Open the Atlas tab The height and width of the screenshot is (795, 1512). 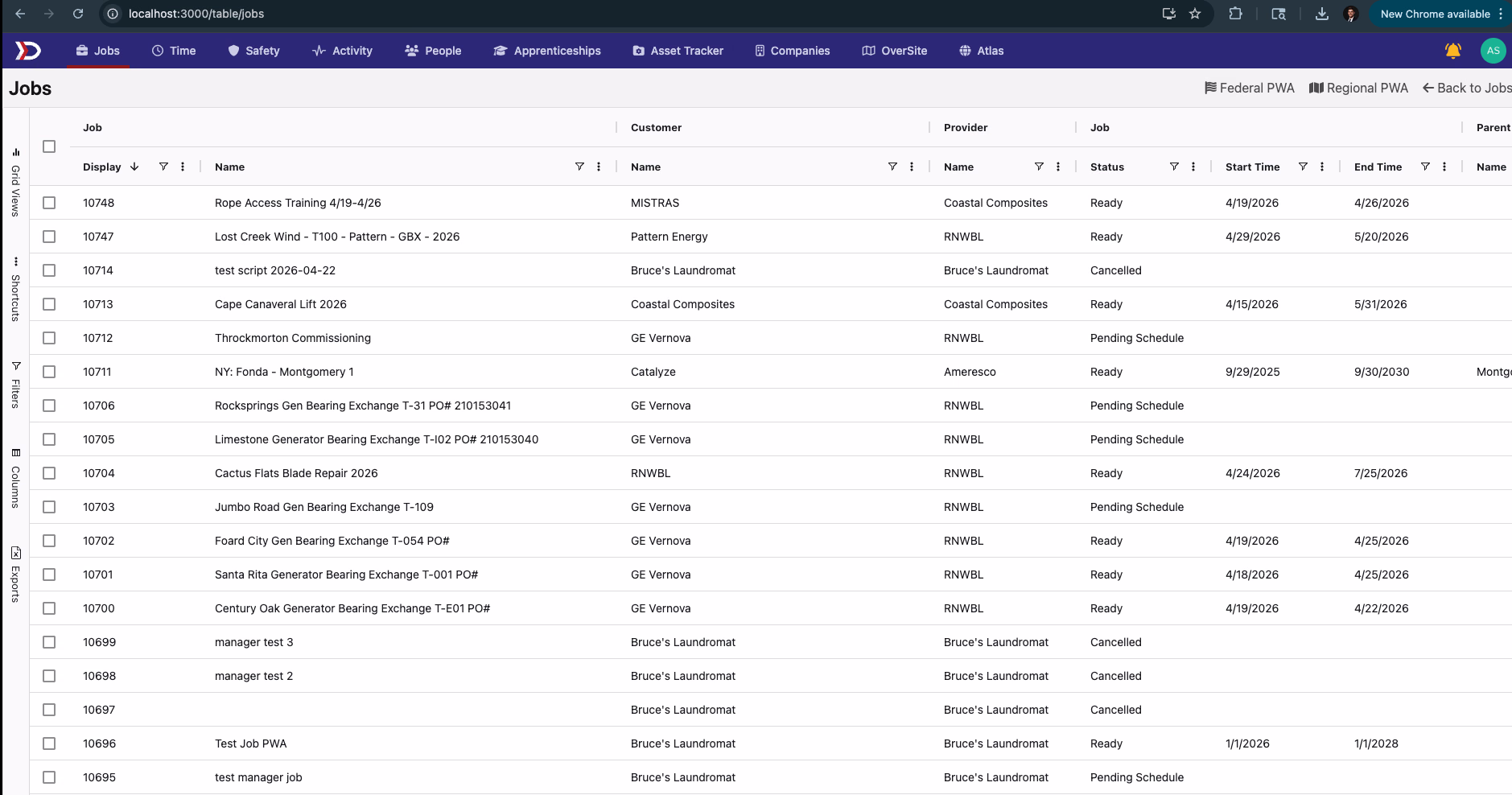981,51
